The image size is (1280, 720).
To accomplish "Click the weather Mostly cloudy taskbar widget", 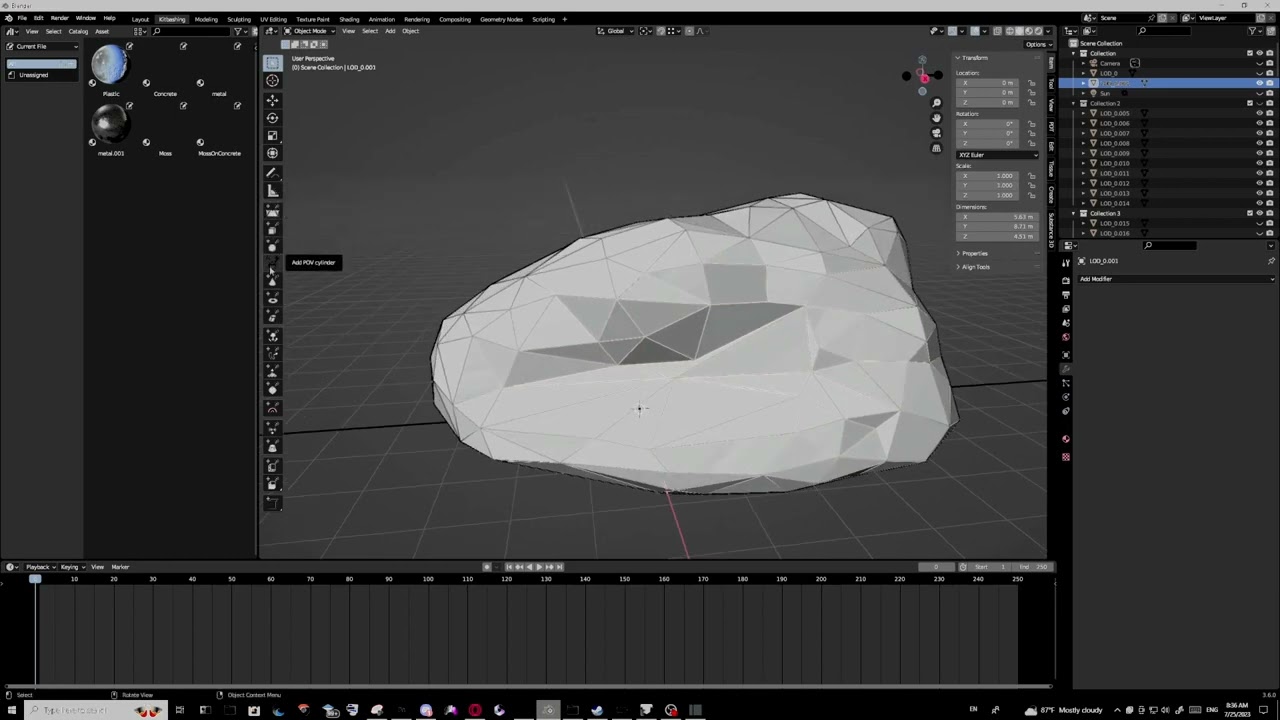I will coord(1064,710).
